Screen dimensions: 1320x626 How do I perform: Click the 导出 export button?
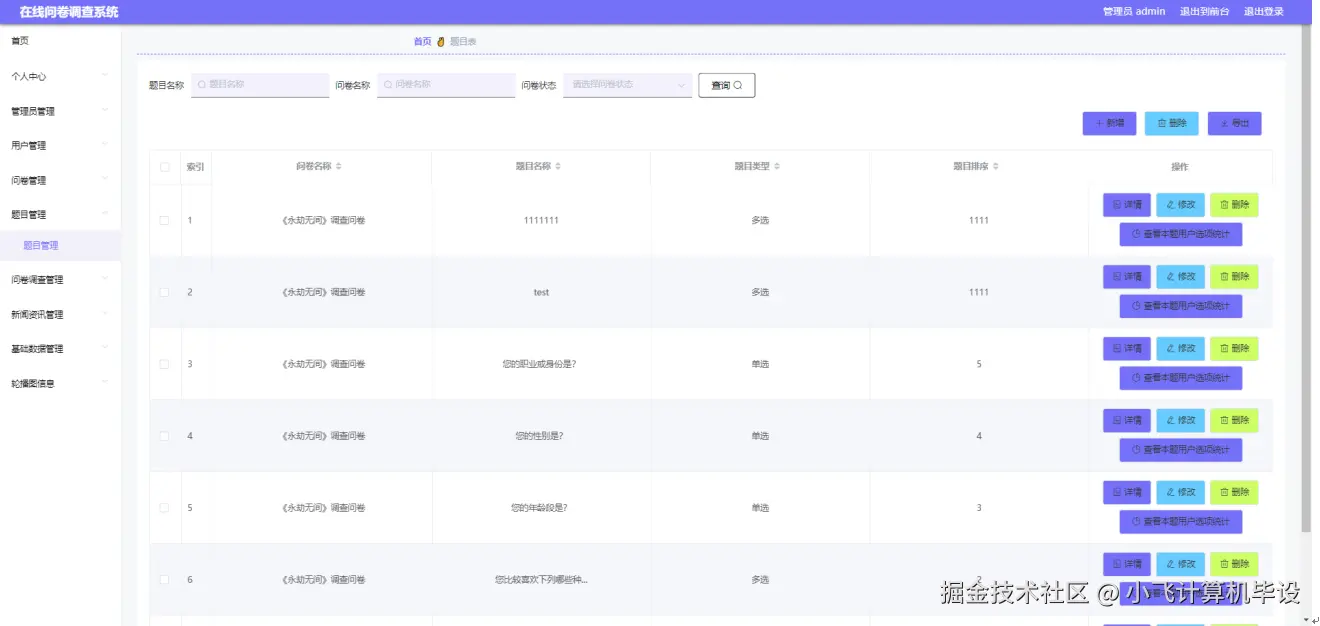(1234, 123)
